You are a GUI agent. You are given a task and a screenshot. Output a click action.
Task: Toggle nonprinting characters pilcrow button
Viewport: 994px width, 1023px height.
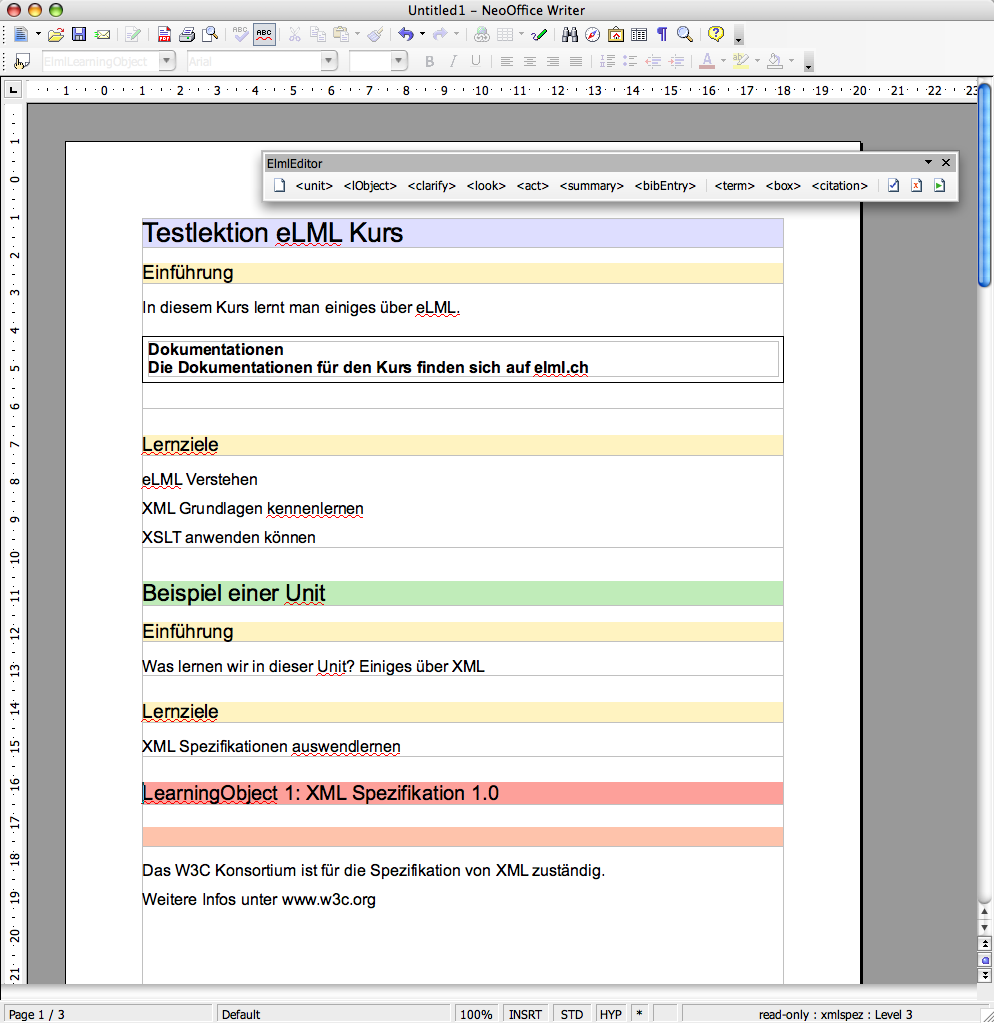point(662,35)
